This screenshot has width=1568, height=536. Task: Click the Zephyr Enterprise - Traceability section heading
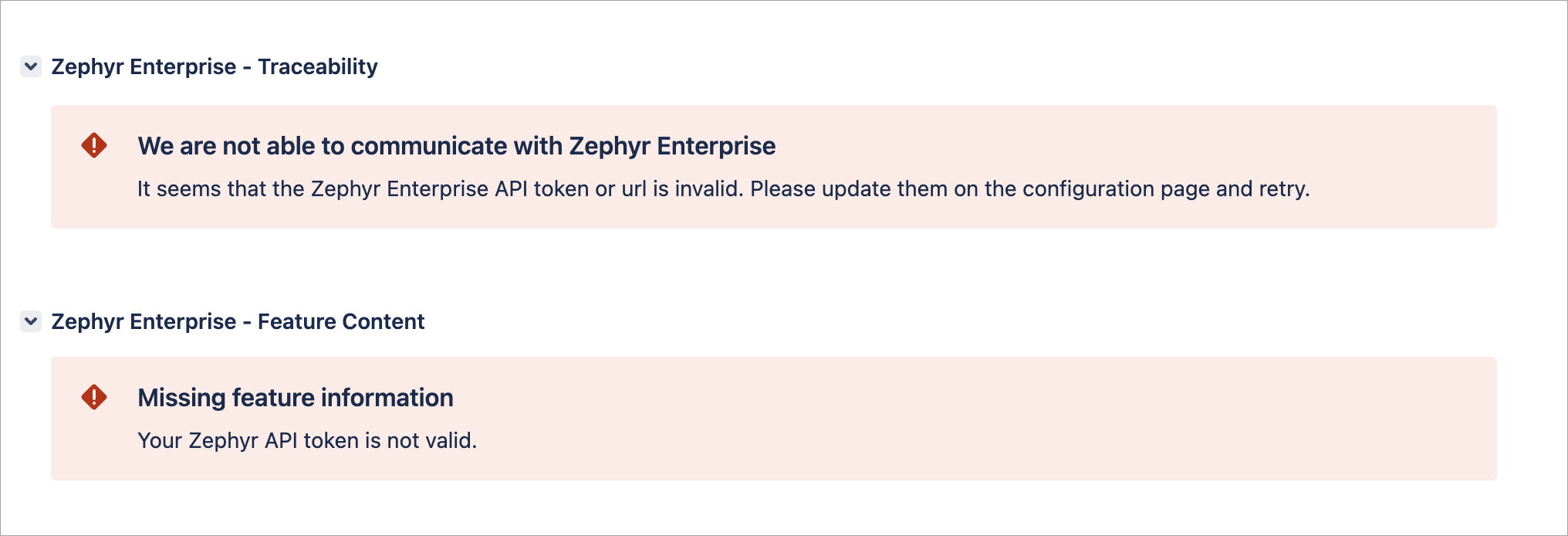pos(214,66)
